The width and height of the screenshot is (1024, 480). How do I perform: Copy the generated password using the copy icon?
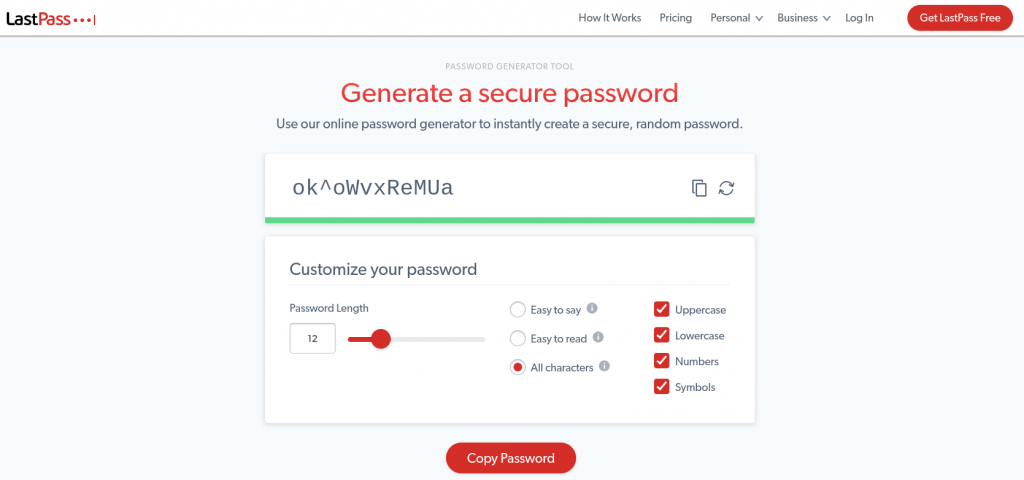coord(699,188)
